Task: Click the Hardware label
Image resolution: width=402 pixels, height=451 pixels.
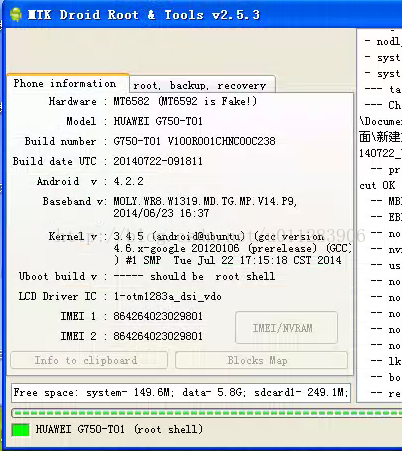Action: 73,101
